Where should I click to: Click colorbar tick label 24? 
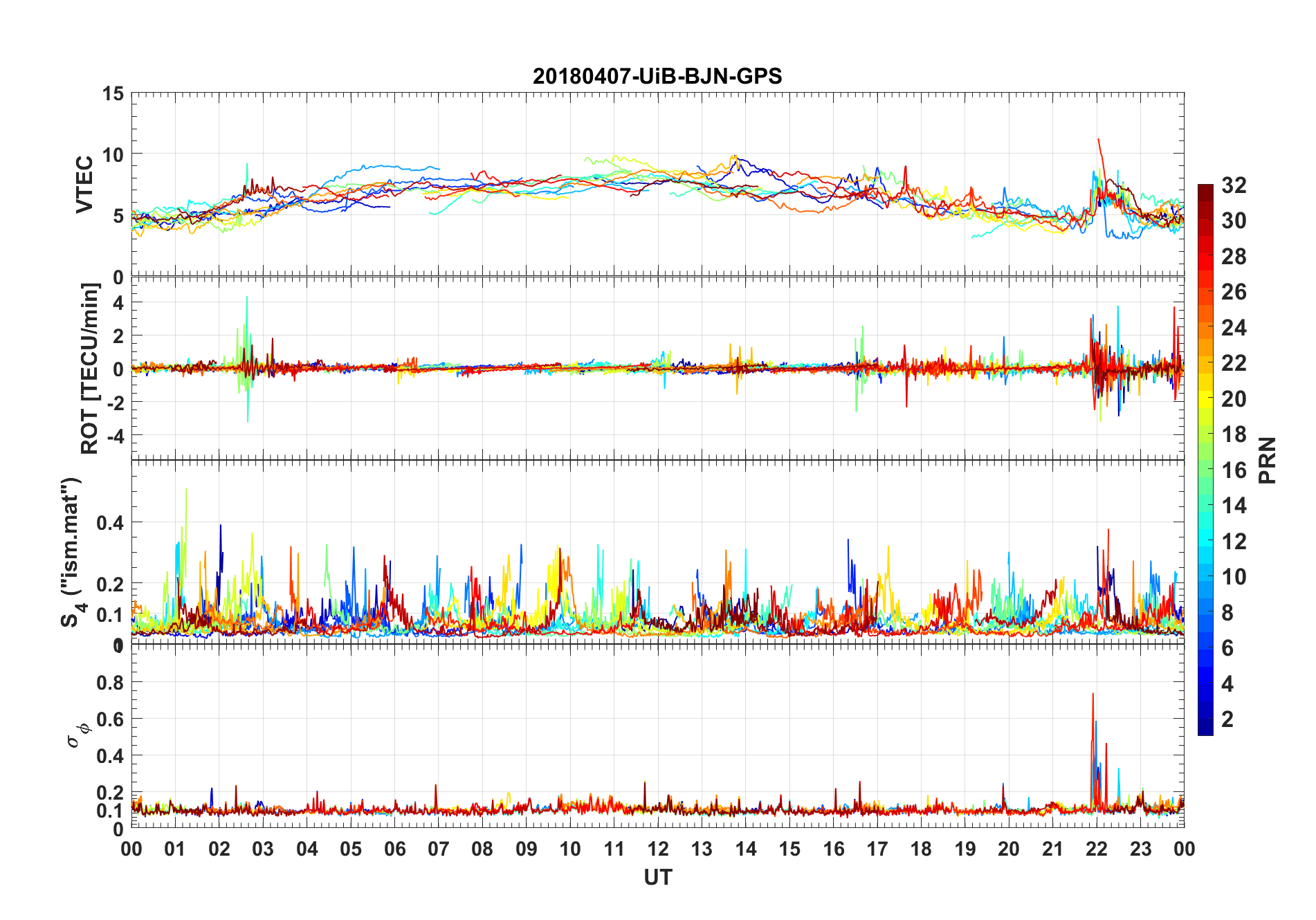[1234, 327]
